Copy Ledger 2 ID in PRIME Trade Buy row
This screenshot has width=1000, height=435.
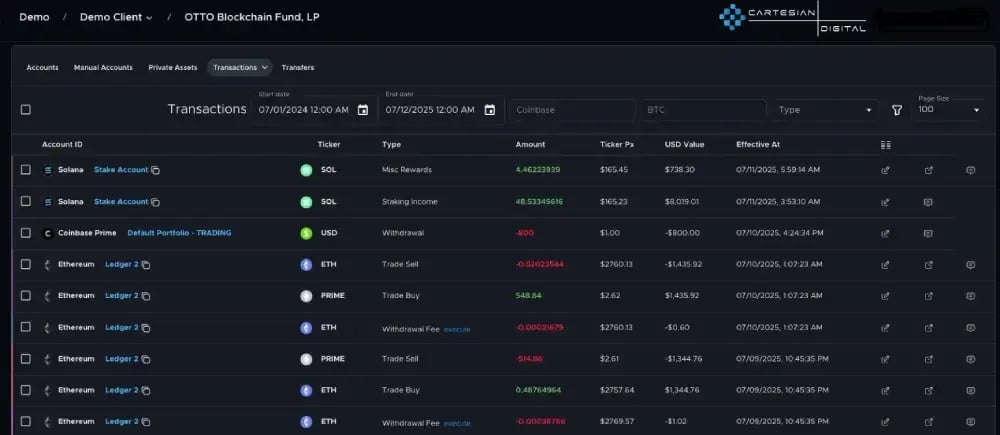pos(146,296)
